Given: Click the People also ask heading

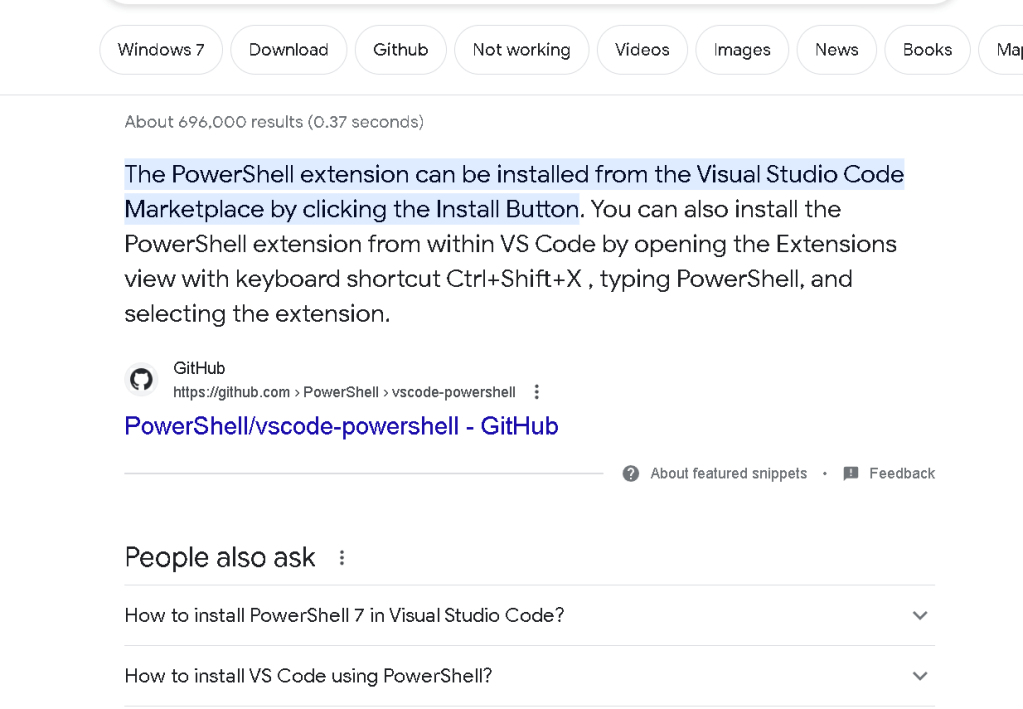Looking at the screenshot, I should tap(220, 558).
